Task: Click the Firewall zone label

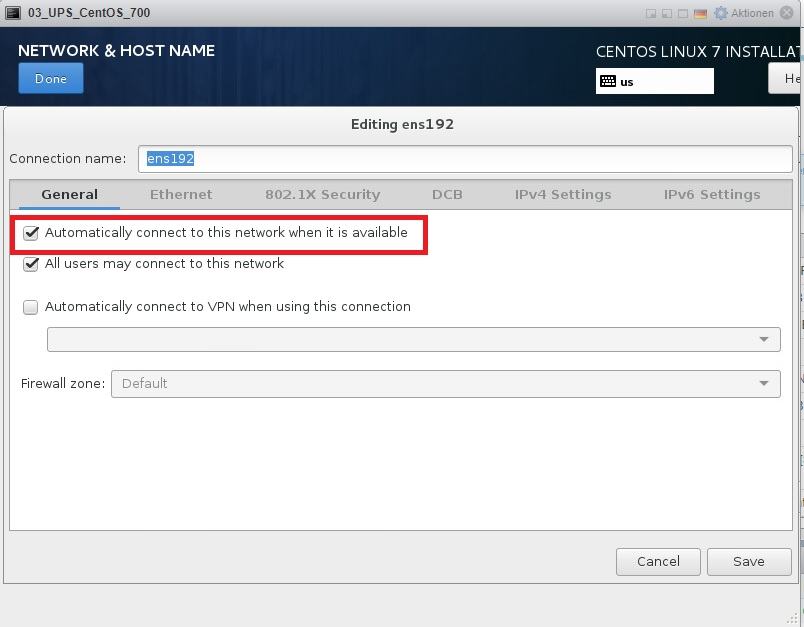Action: (63, 383)
